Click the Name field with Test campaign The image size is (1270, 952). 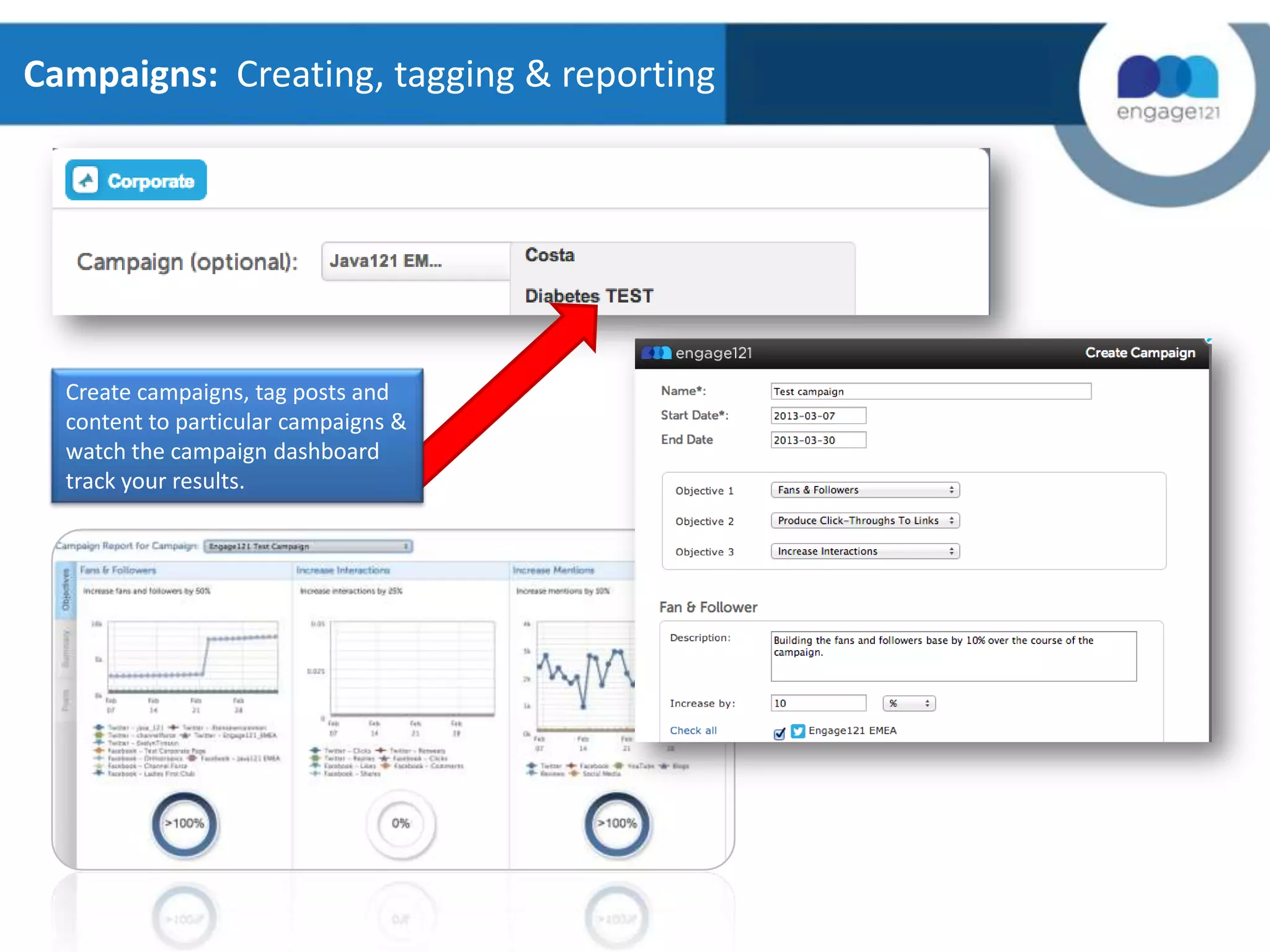pyautogui.click(x=931, y=392)
